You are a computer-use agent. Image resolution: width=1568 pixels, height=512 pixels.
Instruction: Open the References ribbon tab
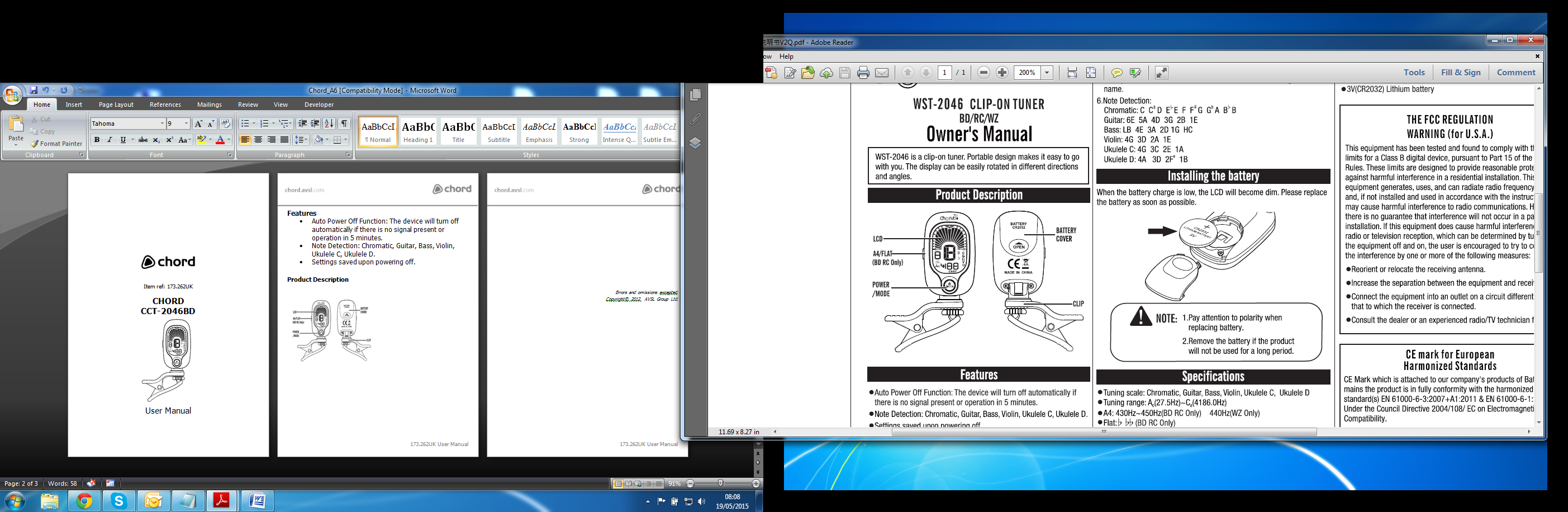165,105
